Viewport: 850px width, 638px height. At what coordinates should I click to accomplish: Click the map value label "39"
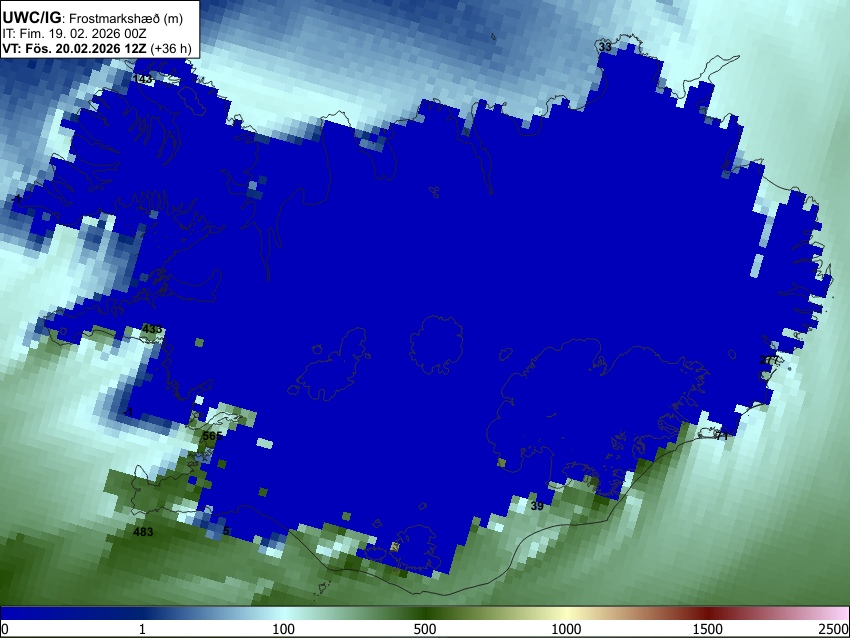click(537, 506)
